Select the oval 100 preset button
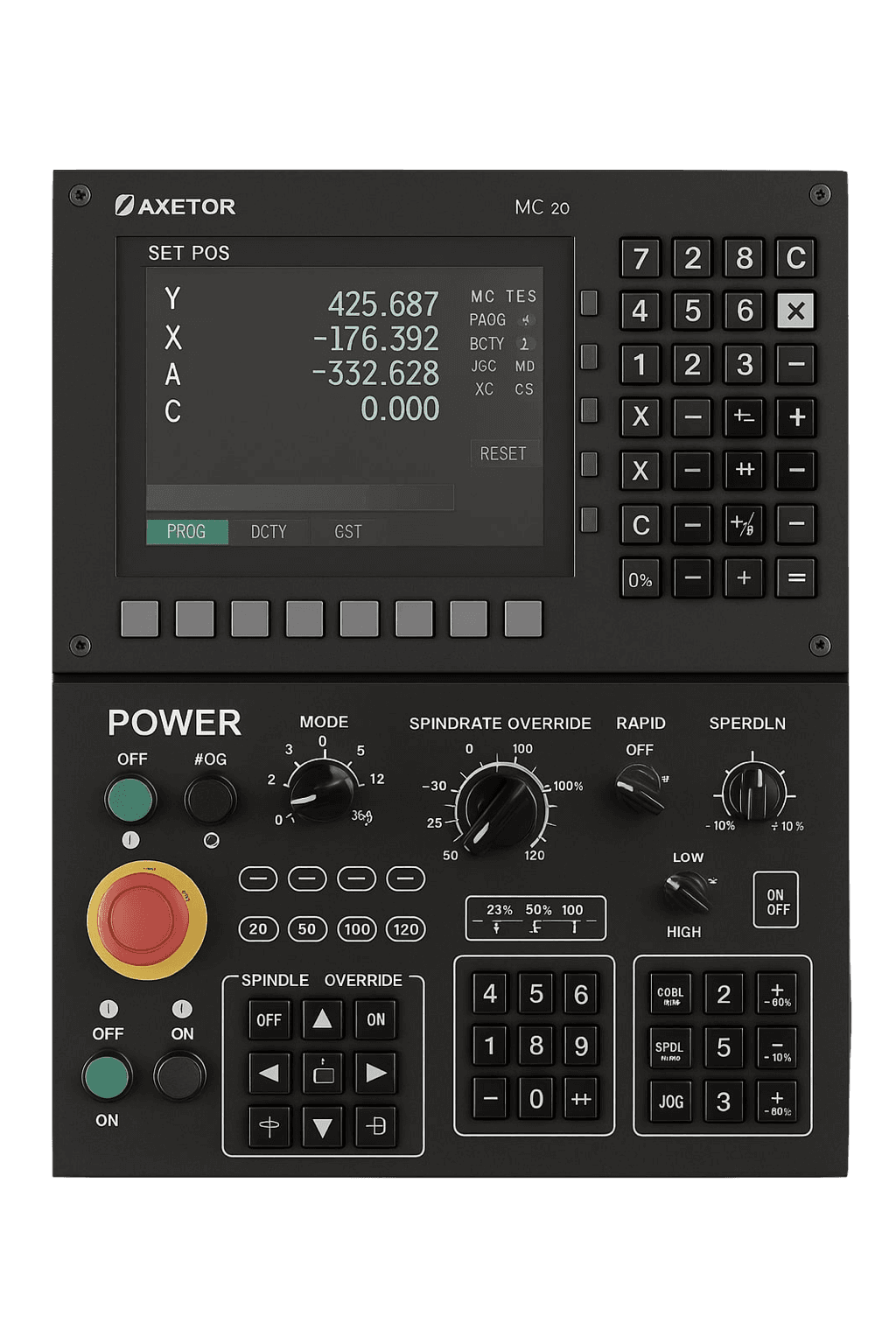The height and width of the screenshot is (1344, 896). (357, 928)
